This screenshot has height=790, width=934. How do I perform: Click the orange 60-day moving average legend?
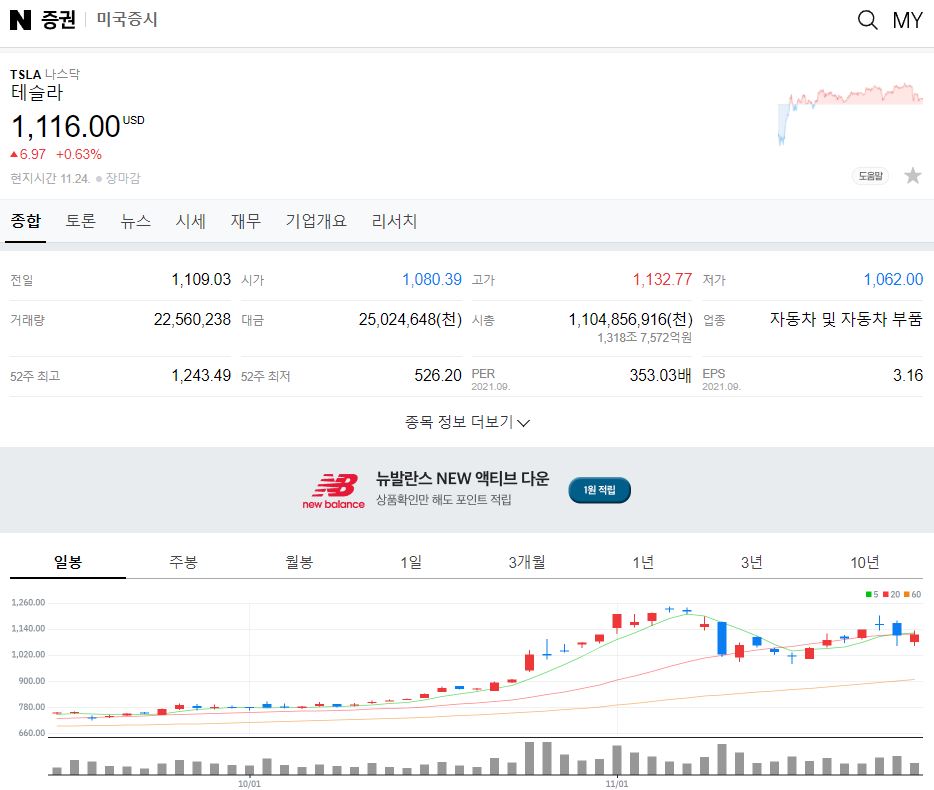click(x=913, y=594)
